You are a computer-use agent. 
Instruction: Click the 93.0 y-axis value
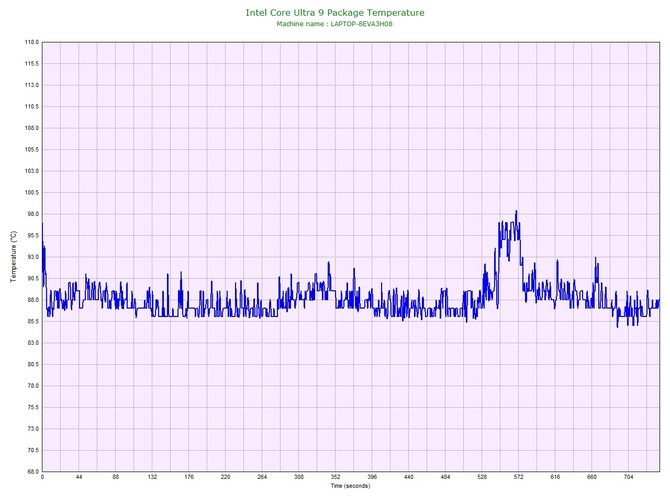coord(33,257)
